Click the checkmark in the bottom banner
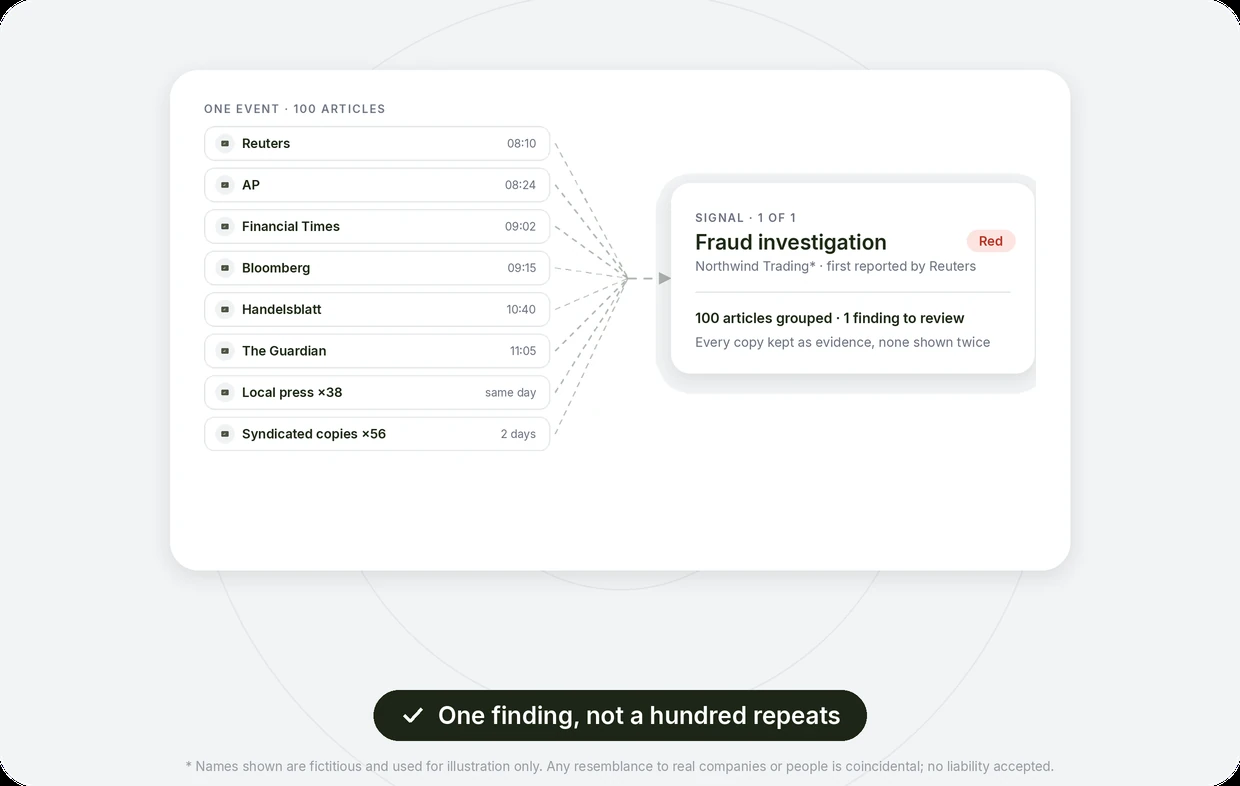Screen dimensions: 1240x786 [x=412, y=716]
